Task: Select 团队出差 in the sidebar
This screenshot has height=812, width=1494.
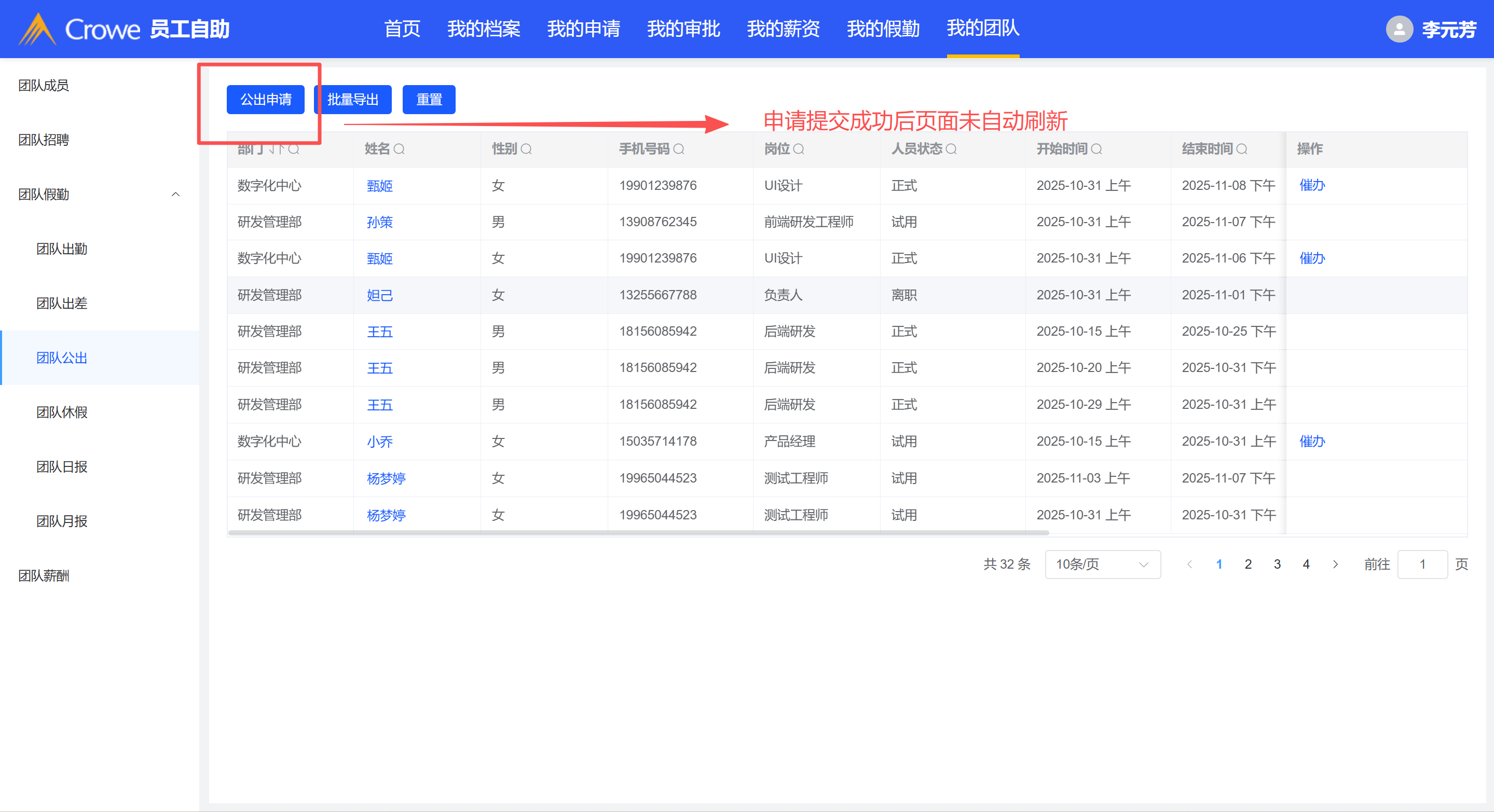Action: (x=61, y=304)
